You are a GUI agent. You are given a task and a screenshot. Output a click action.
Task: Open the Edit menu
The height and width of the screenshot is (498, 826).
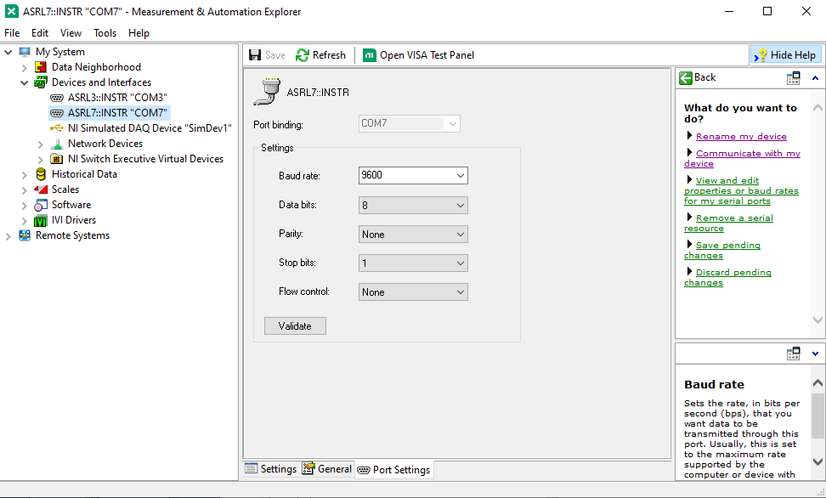(40, 33)
